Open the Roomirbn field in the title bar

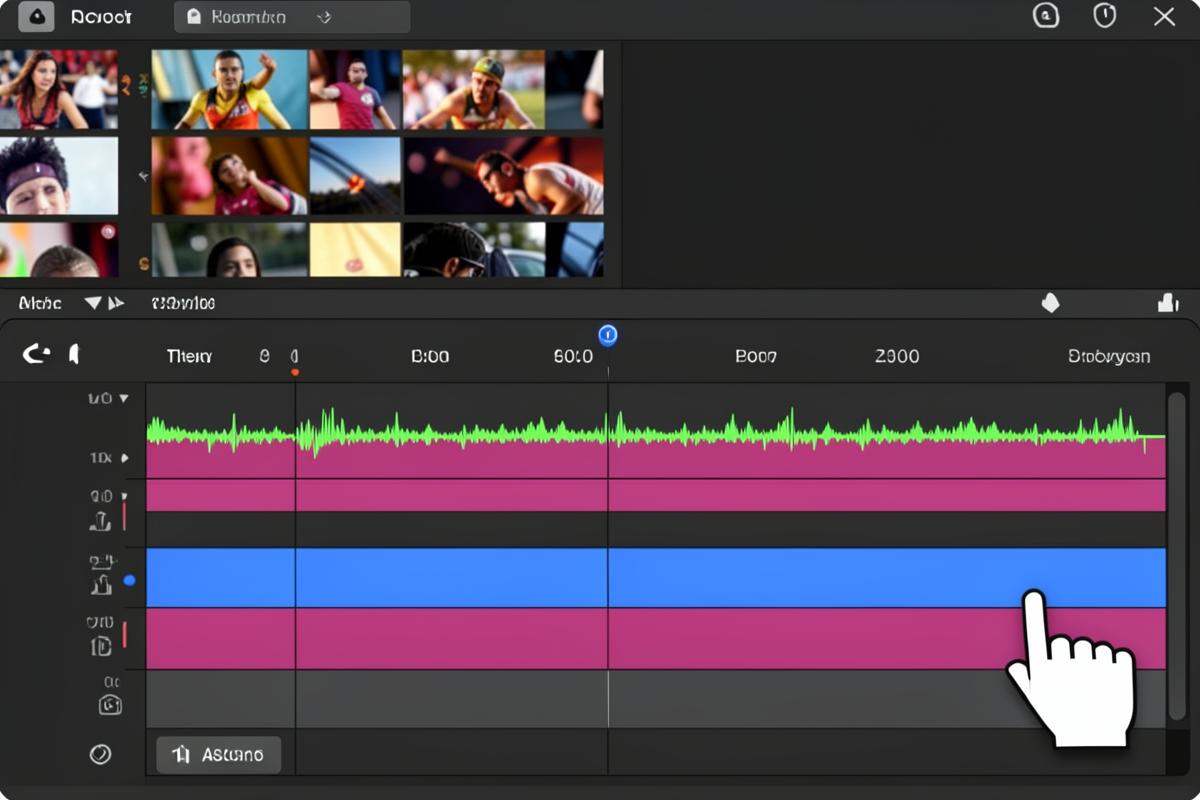point(292,17)
